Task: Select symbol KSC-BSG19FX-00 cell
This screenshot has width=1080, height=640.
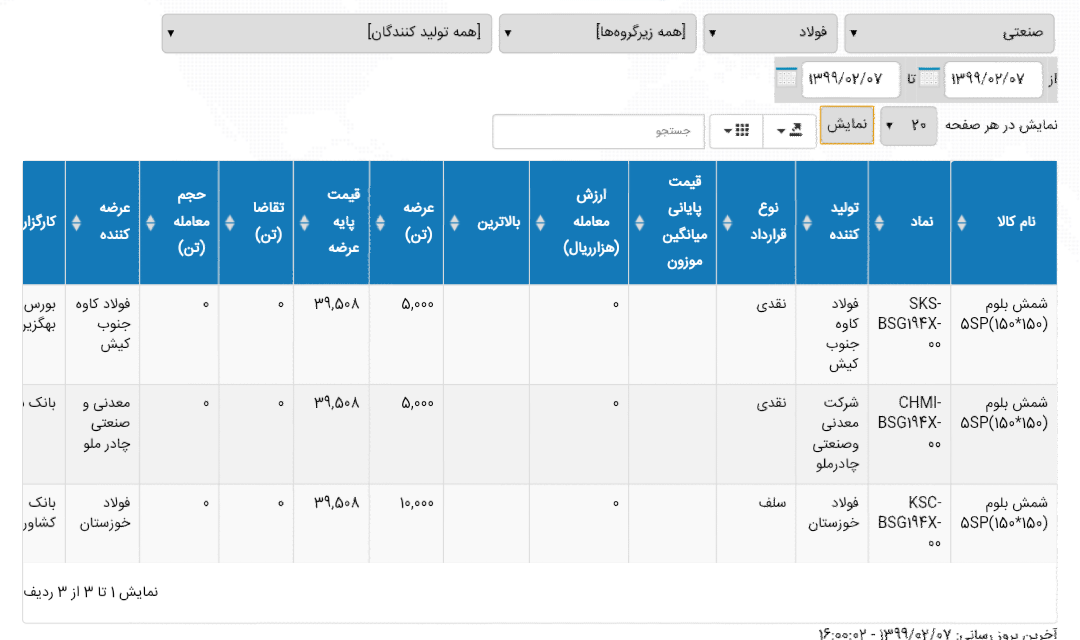Action: point(909,523)
